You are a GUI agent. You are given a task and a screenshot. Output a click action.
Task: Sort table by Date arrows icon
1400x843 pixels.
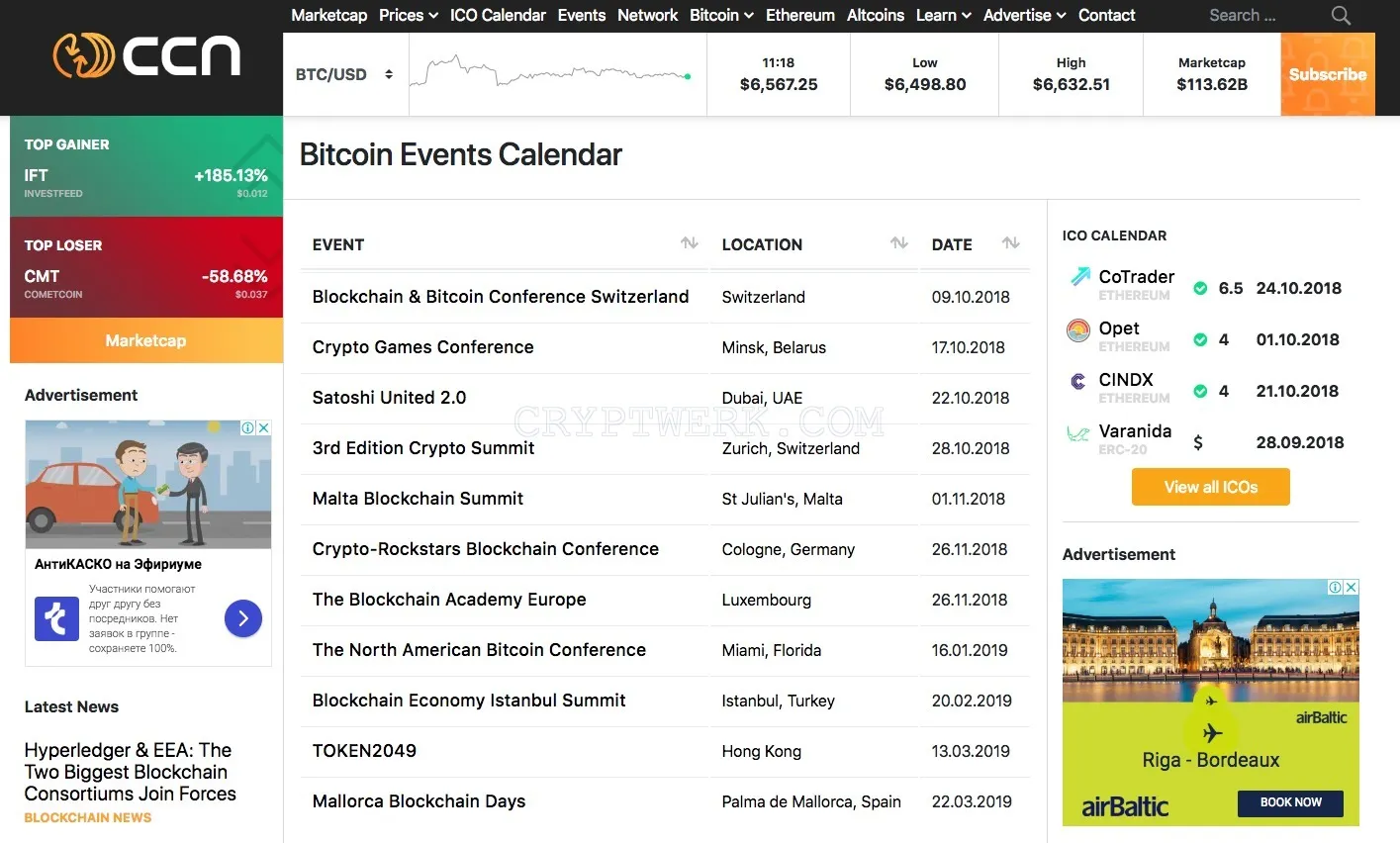point(1010,243)
